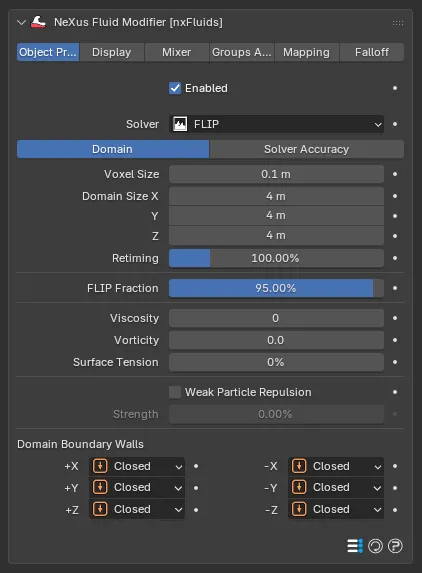422x573 pixels.
Task: Animate the +X wall property dot
Action: tap(196, 466)
